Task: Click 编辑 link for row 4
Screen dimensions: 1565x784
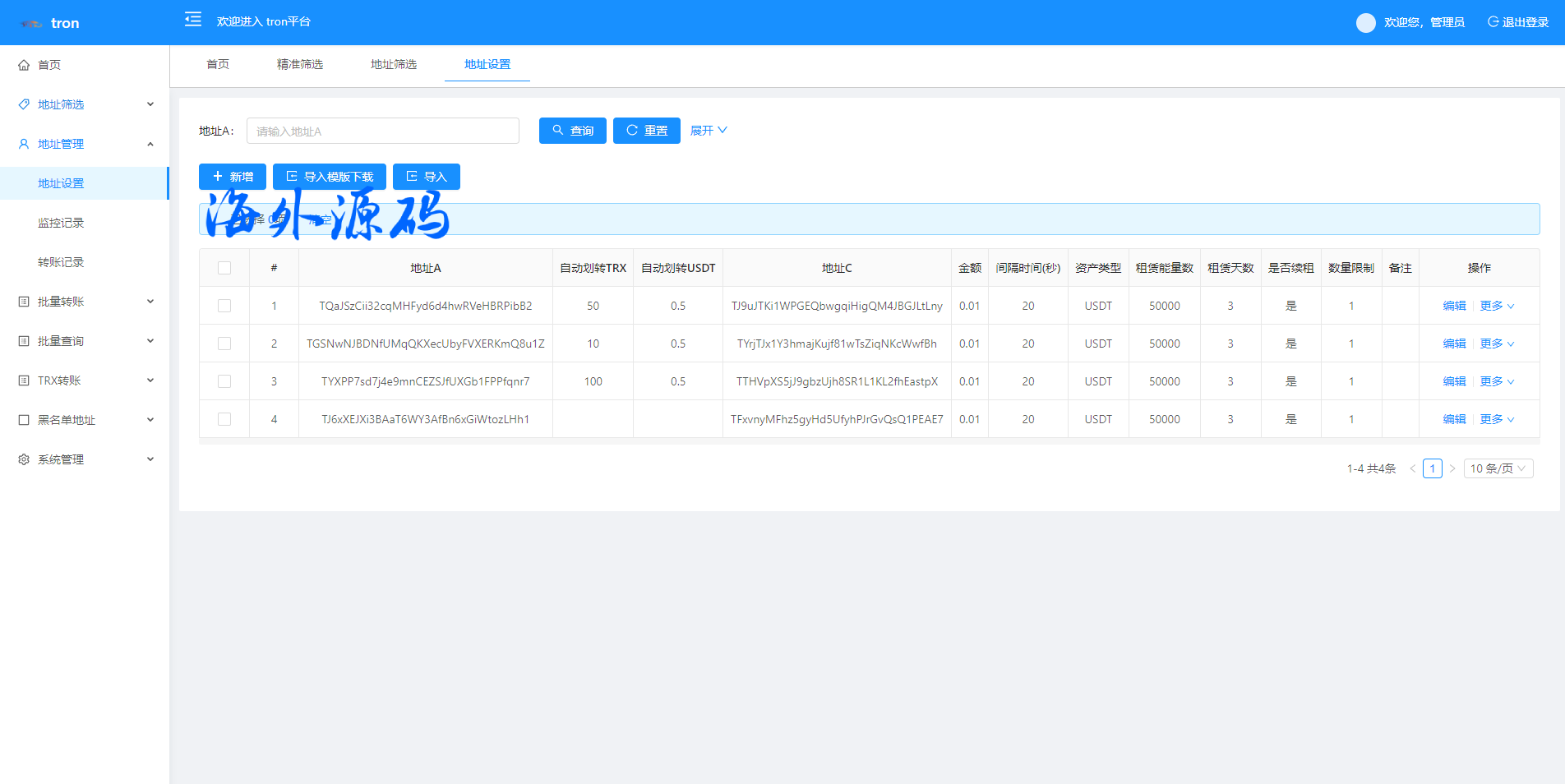Action: [1454, 419]
